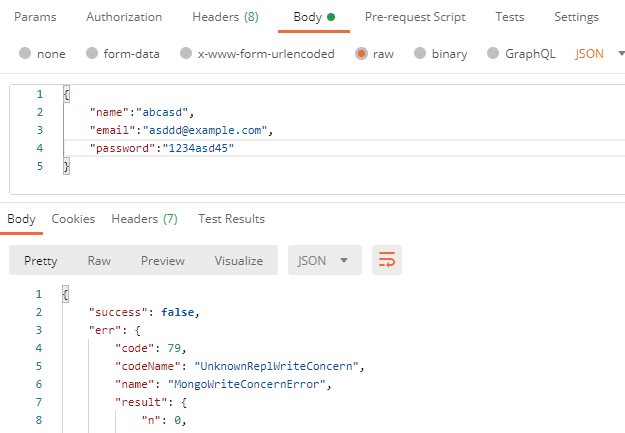Select the form-data radio option
625x433 pixels.
tap(92, 54)
